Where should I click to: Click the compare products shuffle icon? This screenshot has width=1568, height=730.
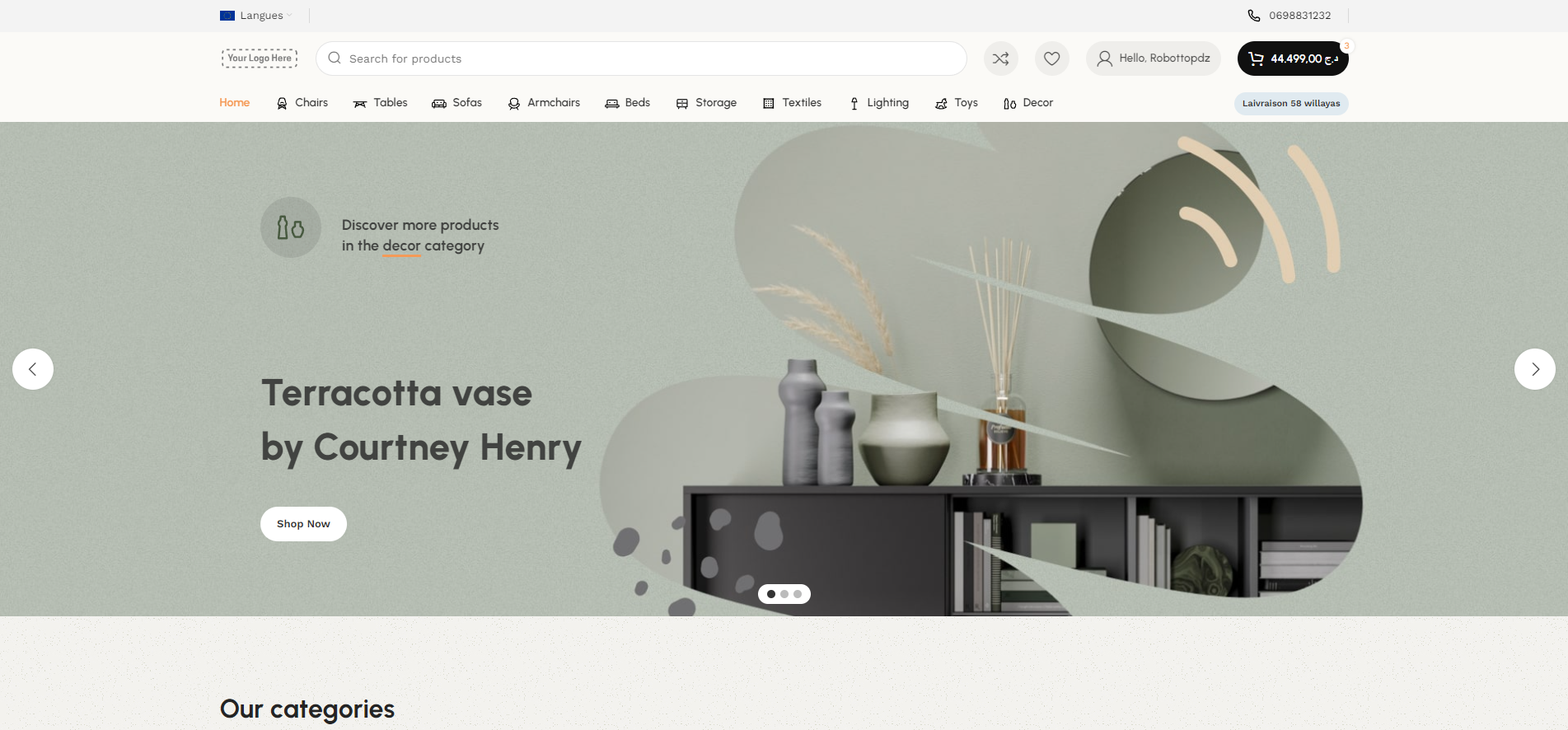click(x=1000, y=58)
